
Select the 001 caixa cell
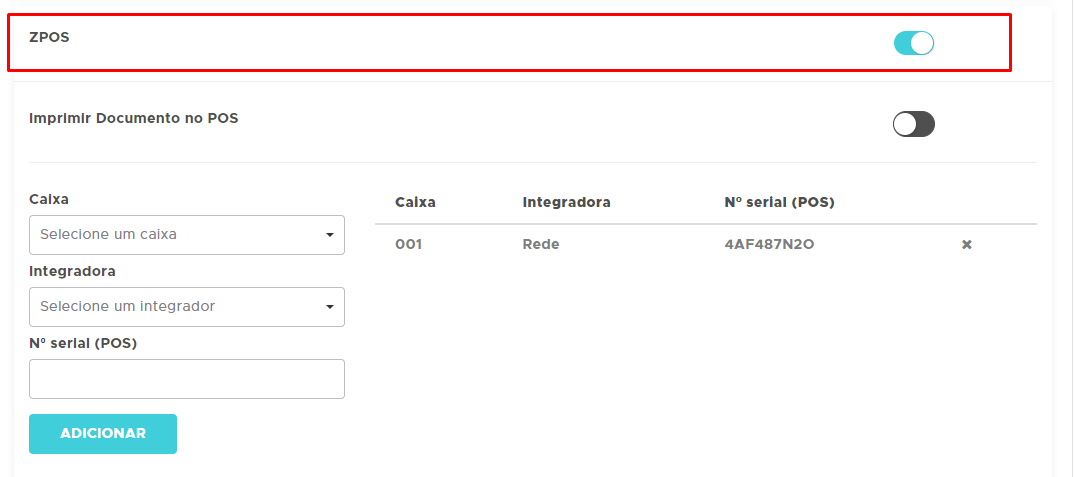[x=408, y=245]
